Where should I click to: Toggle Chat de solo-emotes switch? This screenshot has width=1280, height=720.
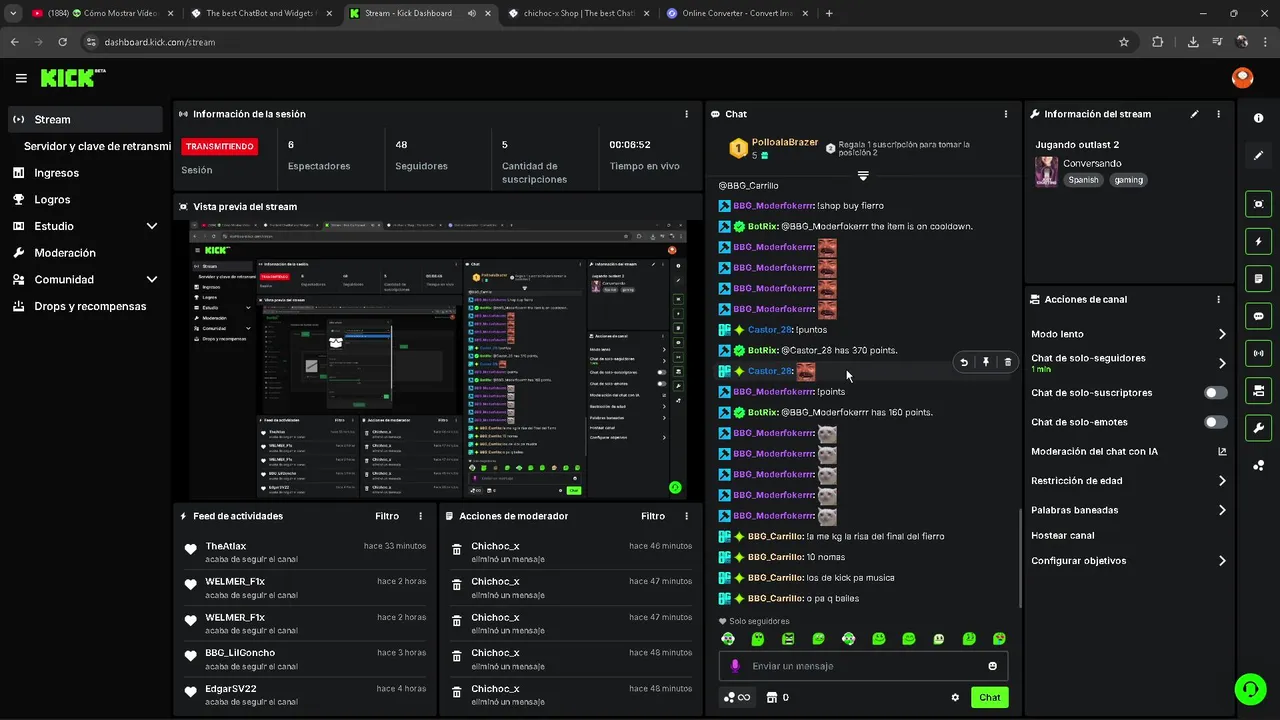tap(1215, 422)
